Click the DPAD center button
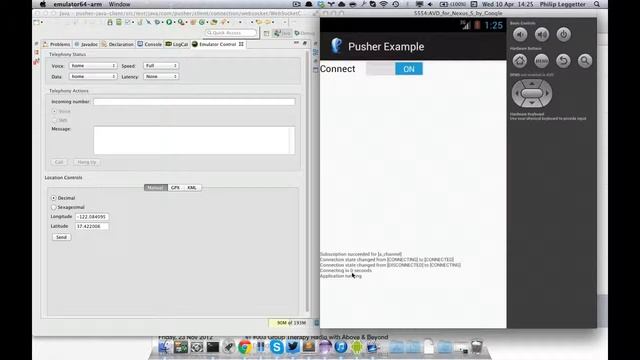Viewport: 640px width, 360px height. [532, 93]
